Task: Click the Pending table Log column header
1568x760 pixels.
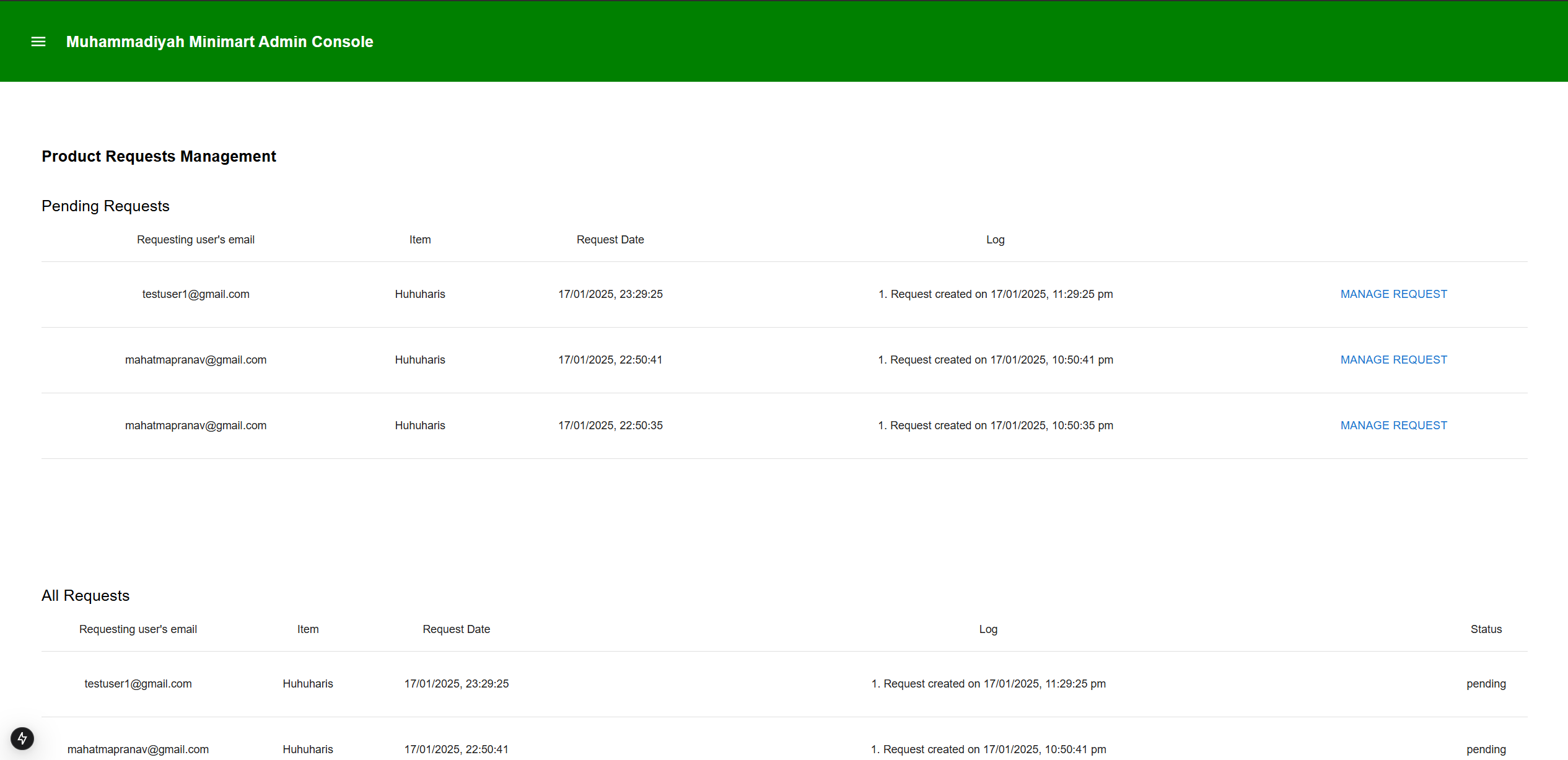Action: pos(995,240)
